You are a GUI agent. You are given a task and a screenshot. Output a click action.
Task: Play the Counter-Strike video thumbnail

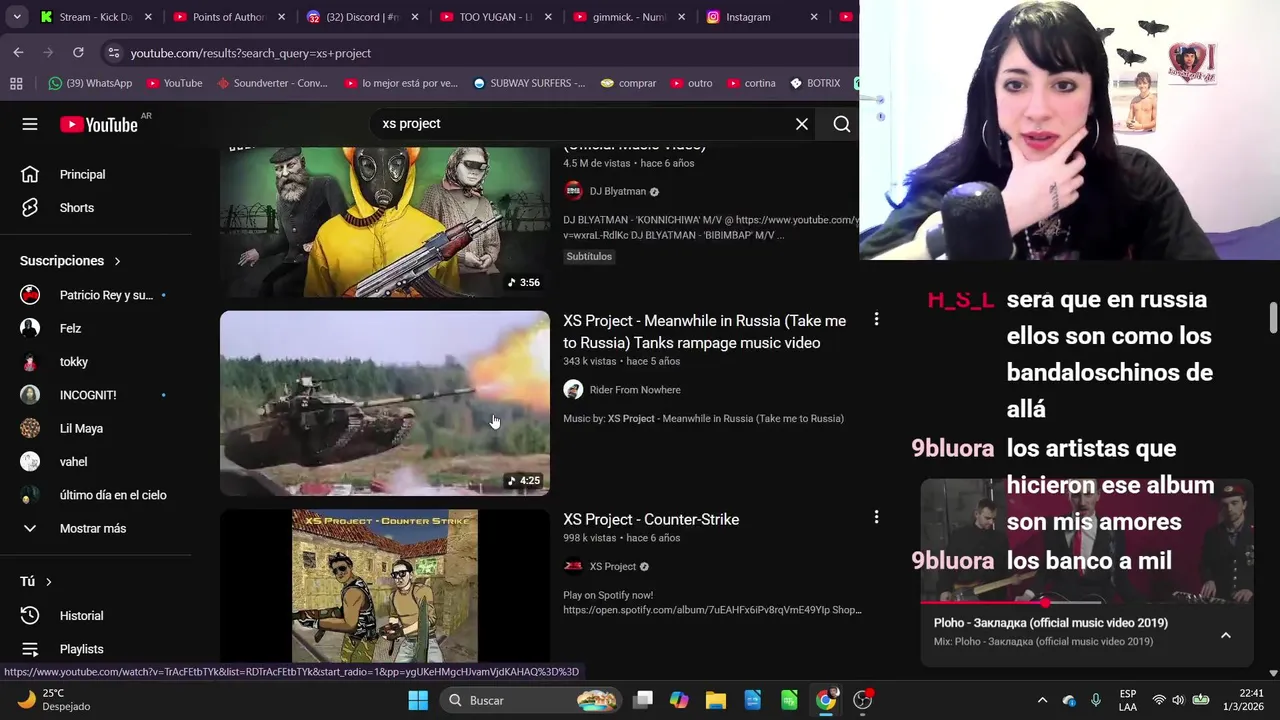point(385,586)
